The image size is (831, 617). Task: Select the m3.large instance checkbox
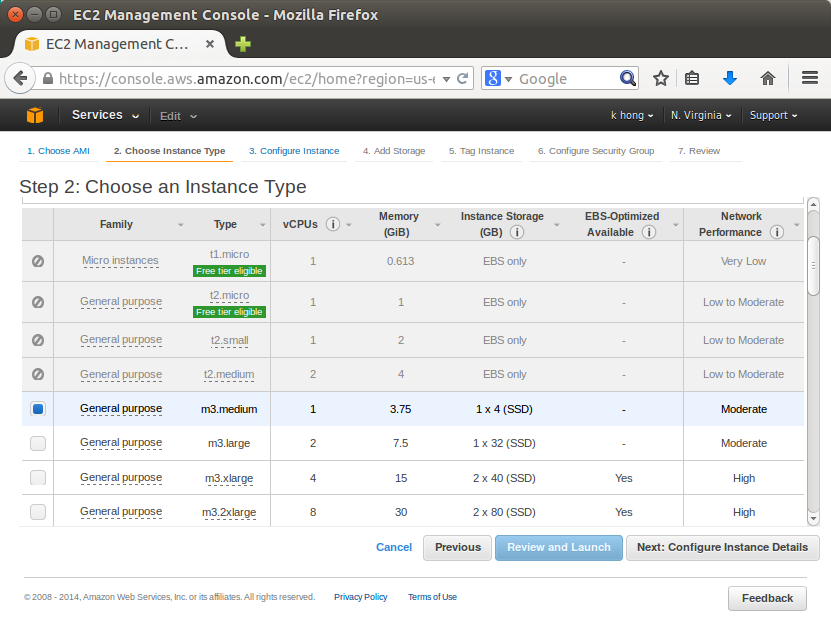[x=38, y=443]
